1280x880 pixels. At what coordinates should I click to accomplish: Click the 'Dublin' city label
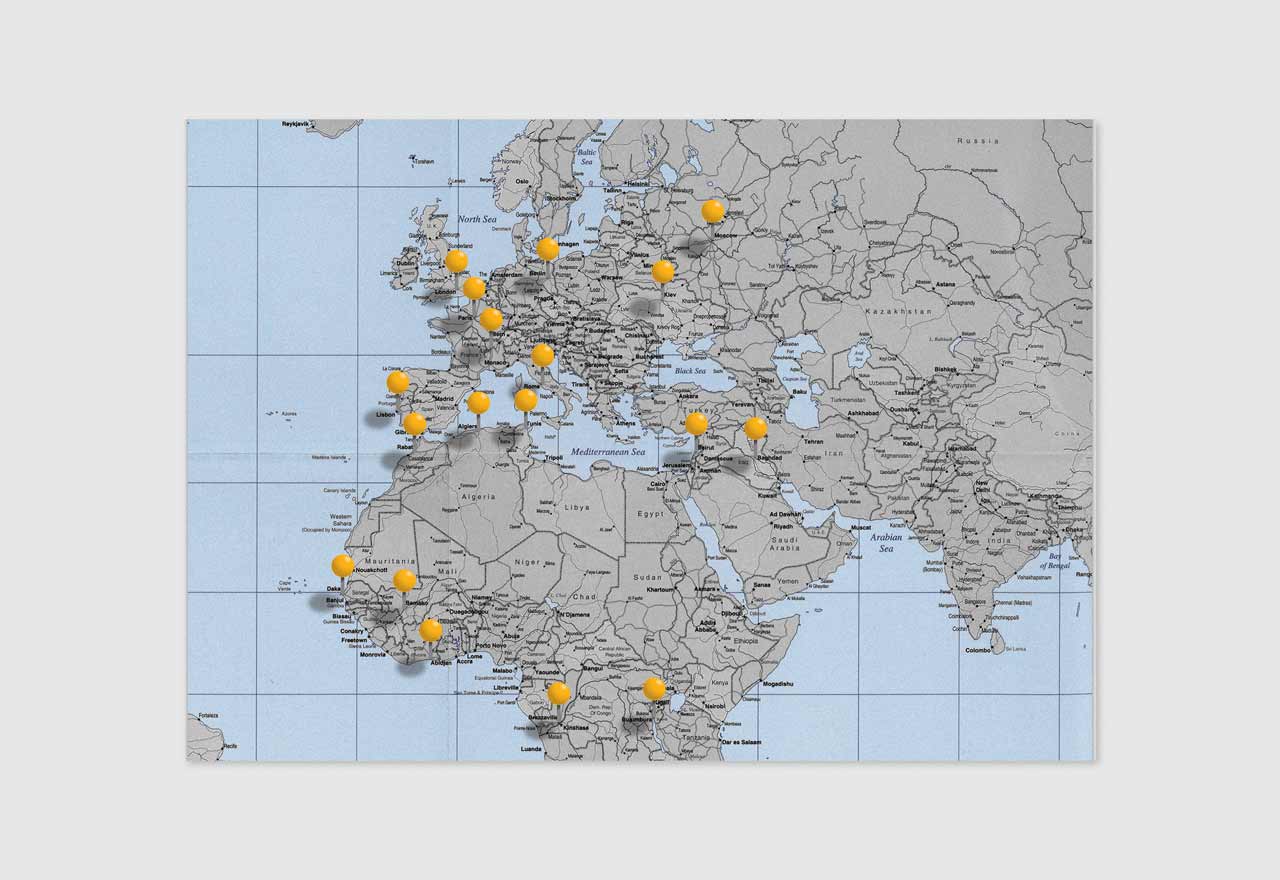406,263
